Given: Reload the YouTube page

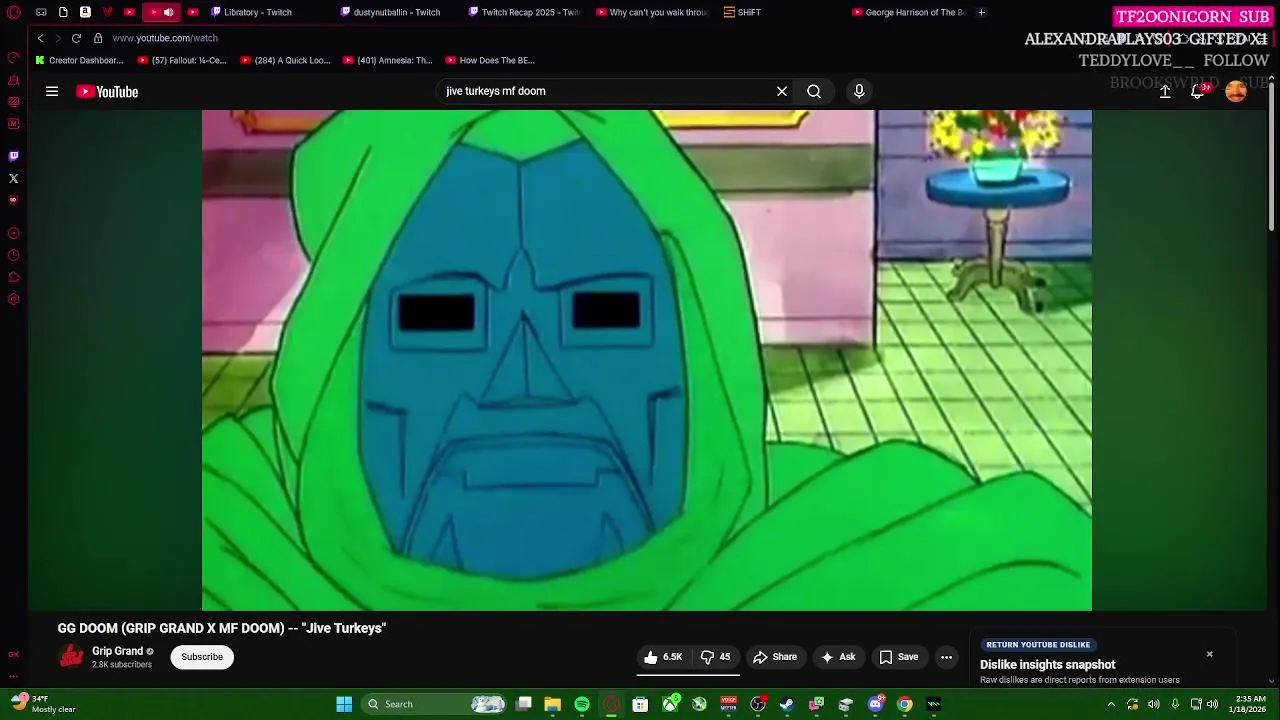Looking at the screenshot, I should tap(76, 38).
